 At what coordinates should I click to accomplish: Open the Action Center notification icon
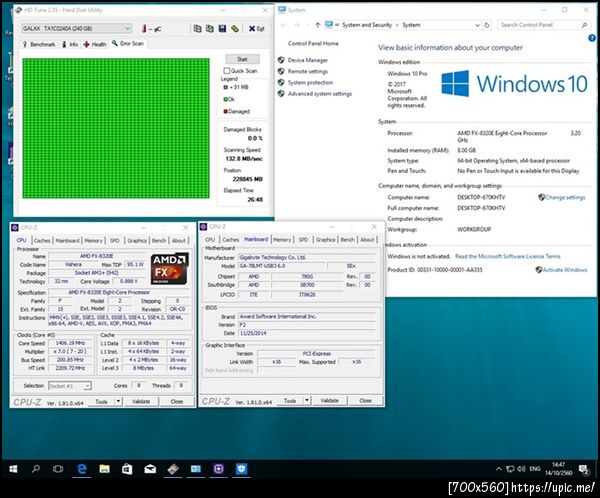tap(584, 469)
